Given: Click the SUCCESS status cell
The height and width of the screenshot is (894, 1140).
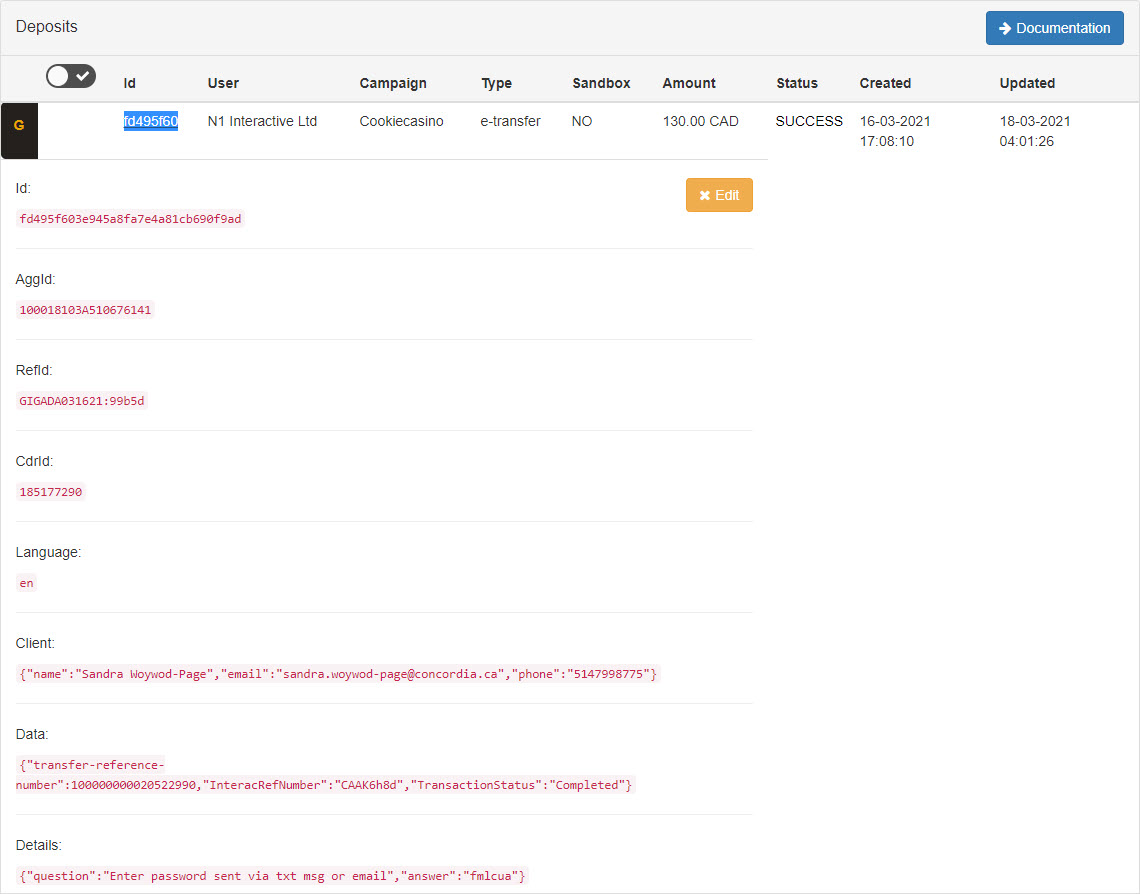Looking at the screenshot, I should [809, 121].
